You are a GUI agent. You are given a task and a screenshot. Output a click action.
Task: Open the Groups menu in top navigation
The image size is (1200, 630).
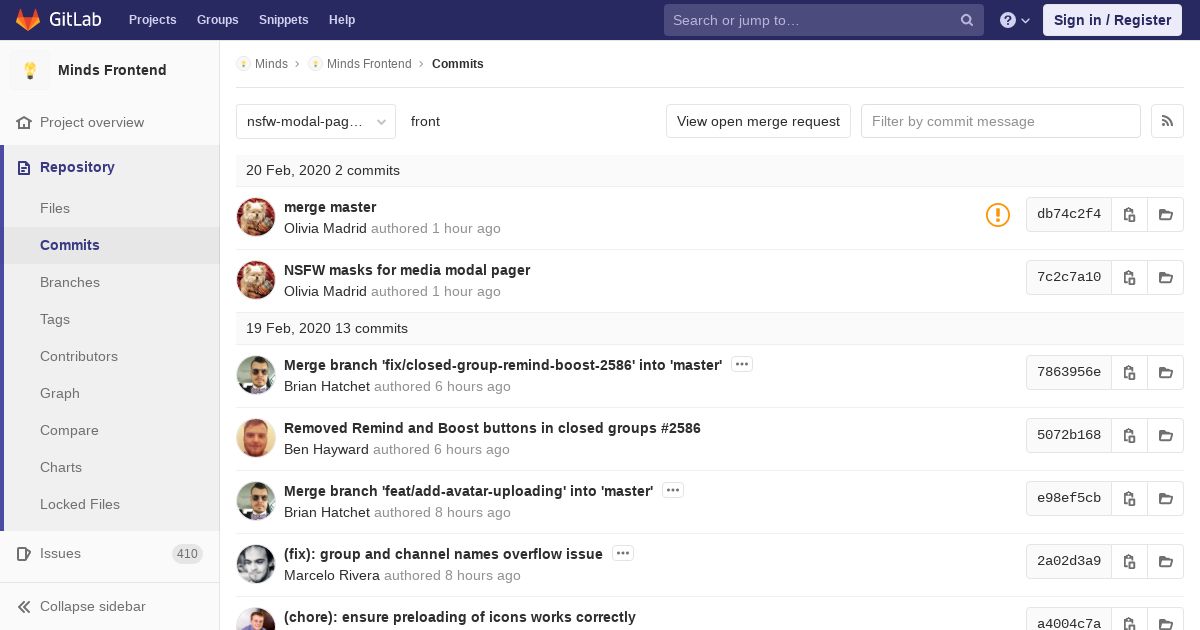click(x=217, y=20)
